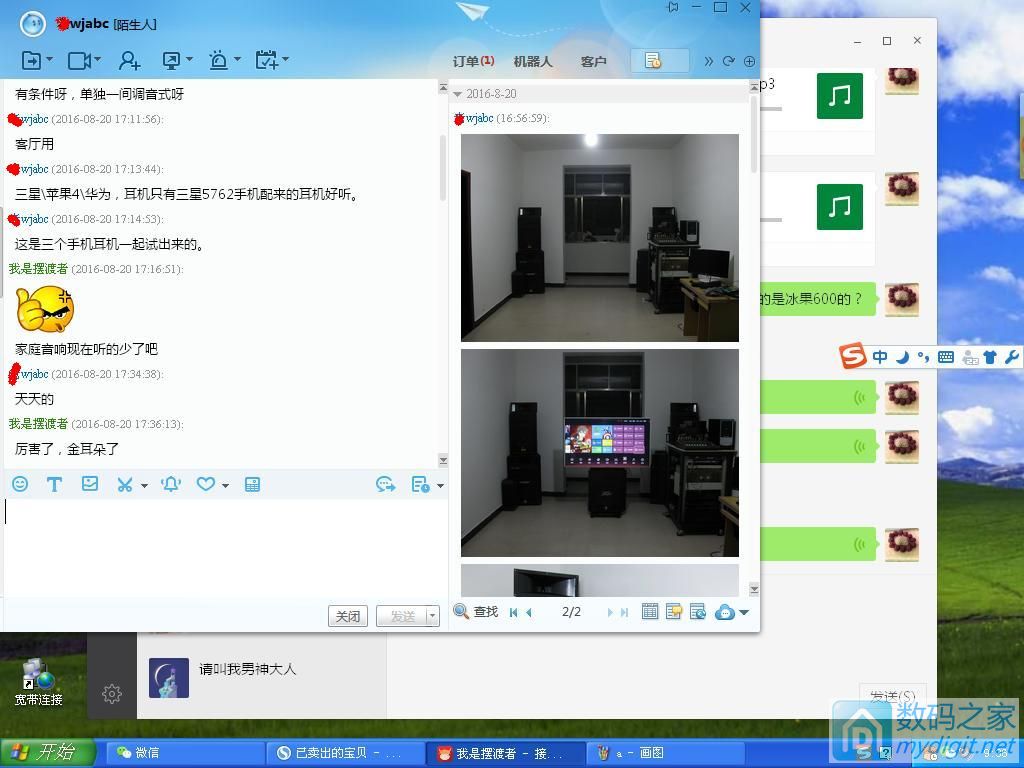This screenshot has width=1024, height=768.
Task: Select the highlighted history tab icon
Action: pyautogui.click(x=660, y=61)
